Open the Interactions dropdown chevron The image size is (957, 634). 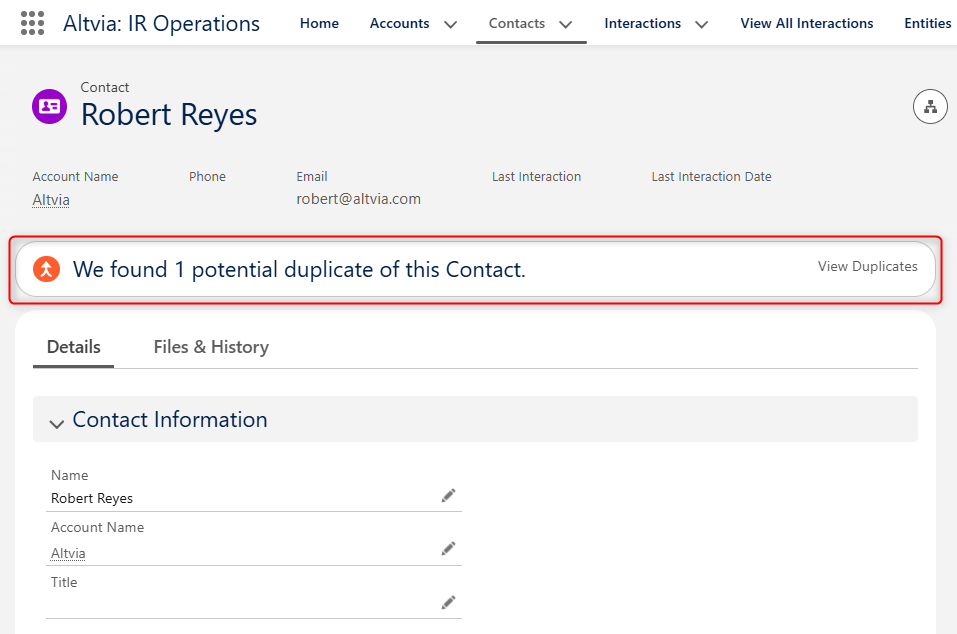(702, 24)
